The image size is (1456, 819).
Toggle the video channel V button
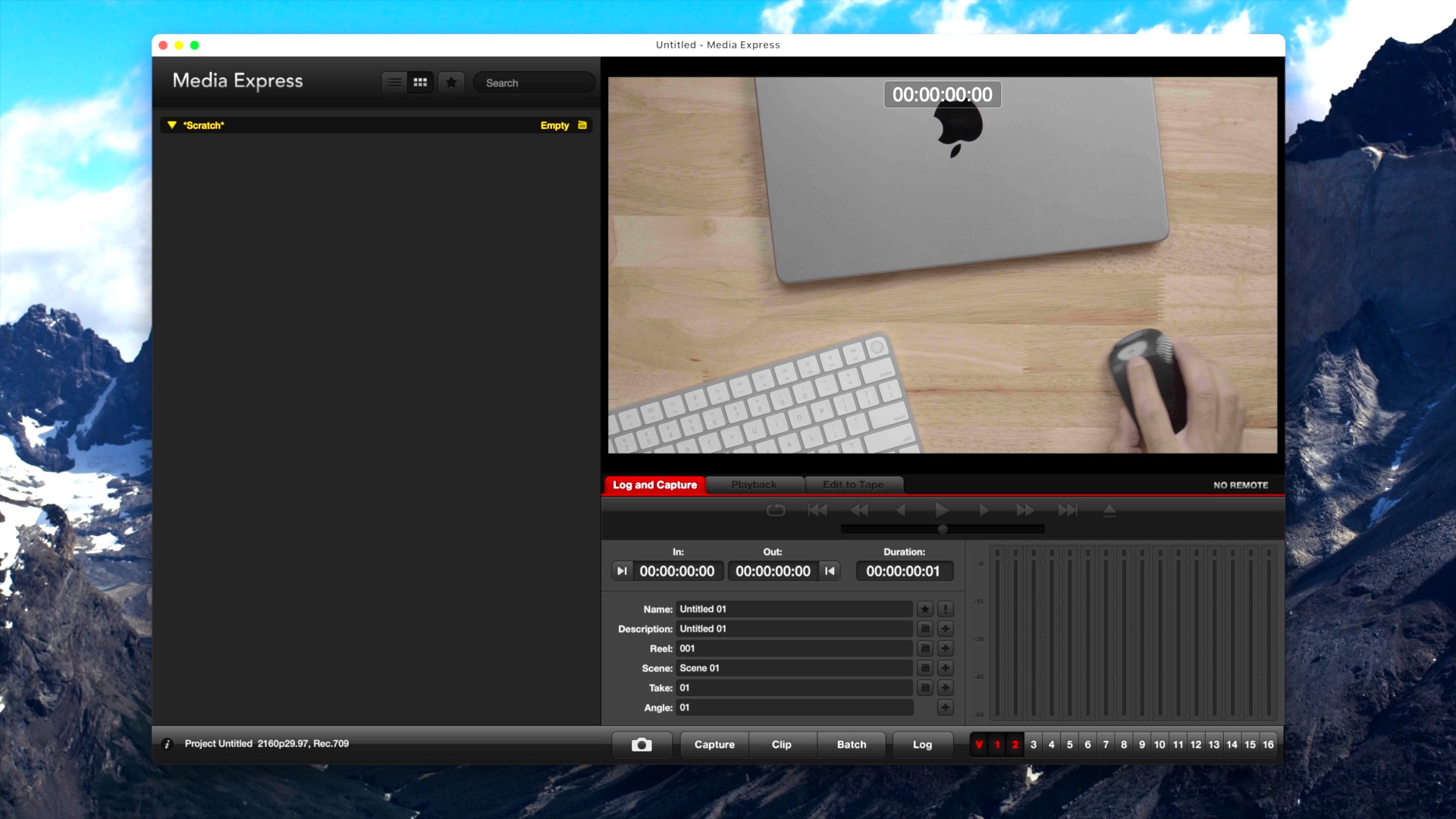[x=979, y=745]
